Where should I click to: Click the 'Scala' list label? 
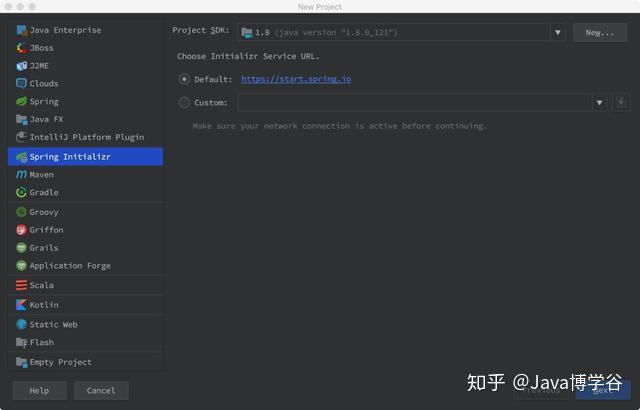point(42,285)
